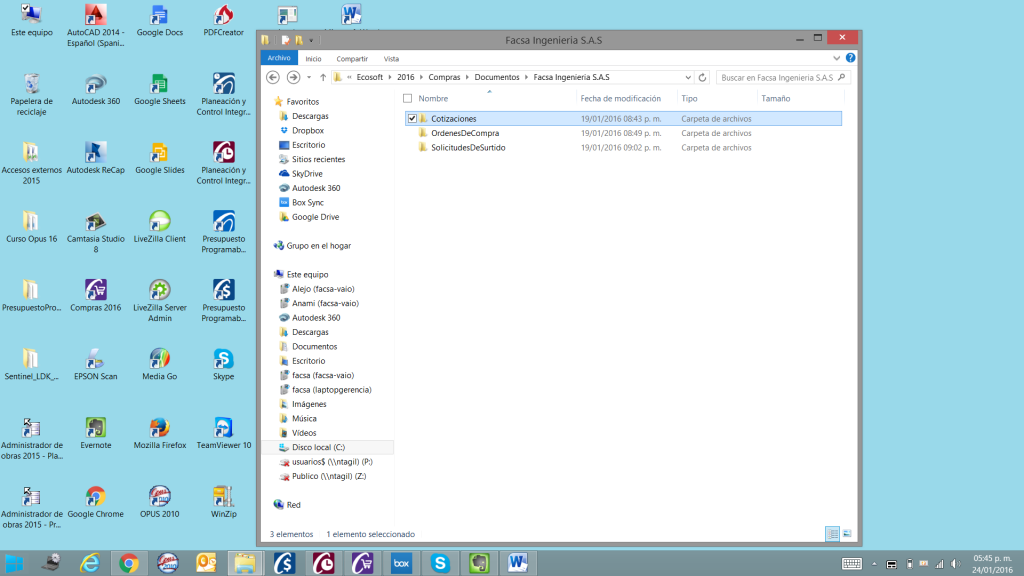1024x576 pixels.
Task: Sort by Fecha de modificación column header
Action: point(620,98)
